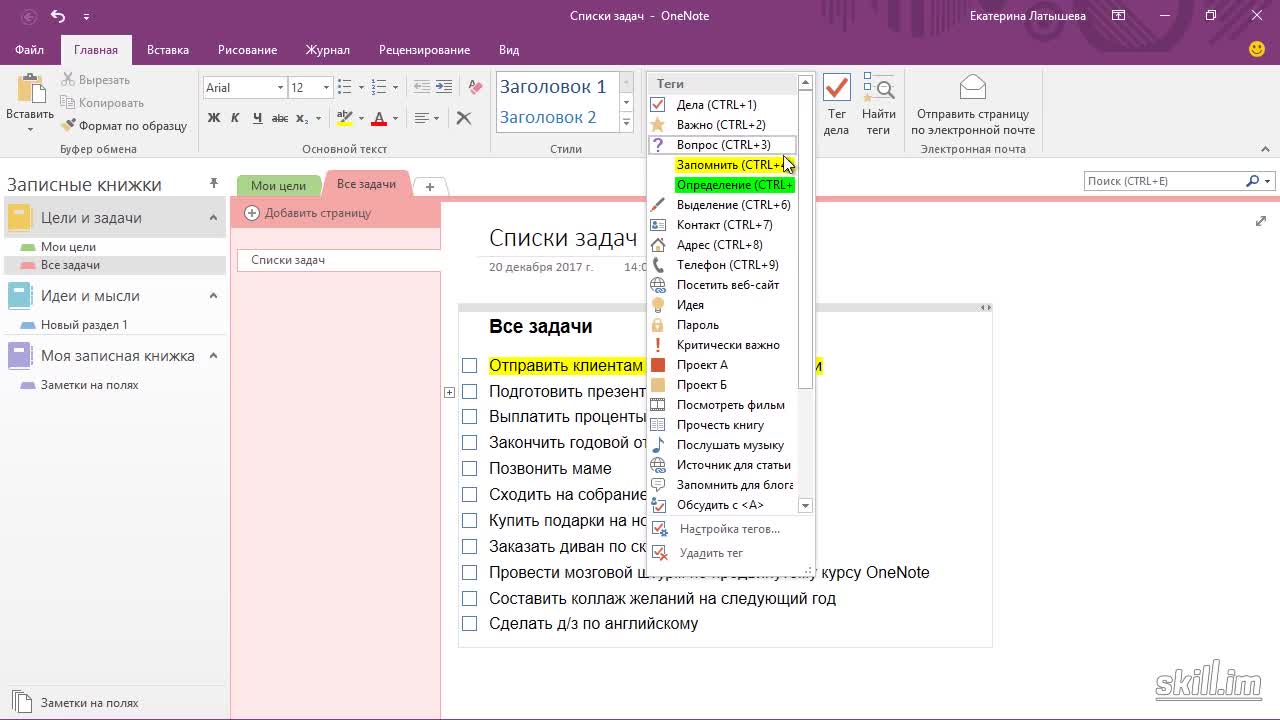This screenshot has width=1280, height=720.
Task: Apply strikethrough formatting
Action: [x=280, y=118]
